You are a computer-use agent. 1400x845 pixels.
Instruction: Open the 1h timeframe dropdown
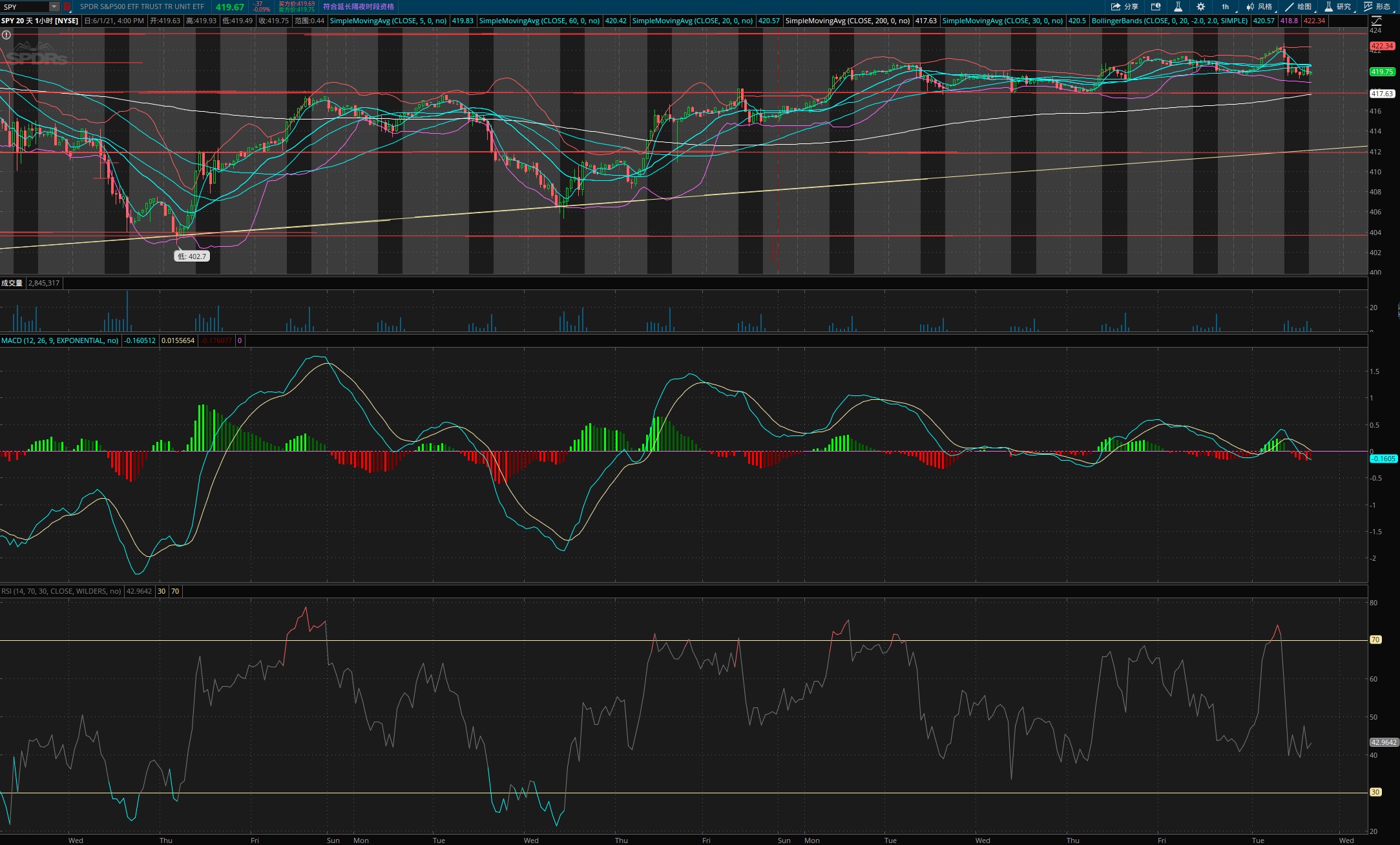[1227, 6]
